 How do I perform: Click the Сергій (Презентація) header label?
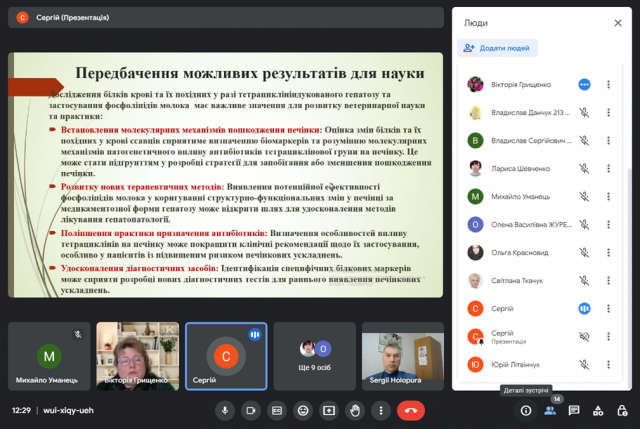72,18
